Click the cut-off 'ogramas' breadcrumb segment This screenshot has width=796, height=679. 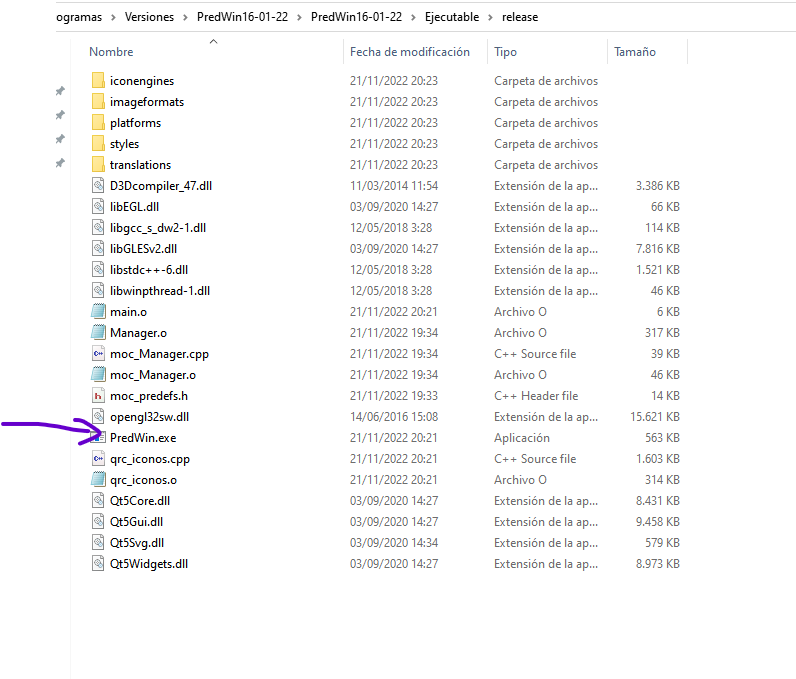(79, 17)
